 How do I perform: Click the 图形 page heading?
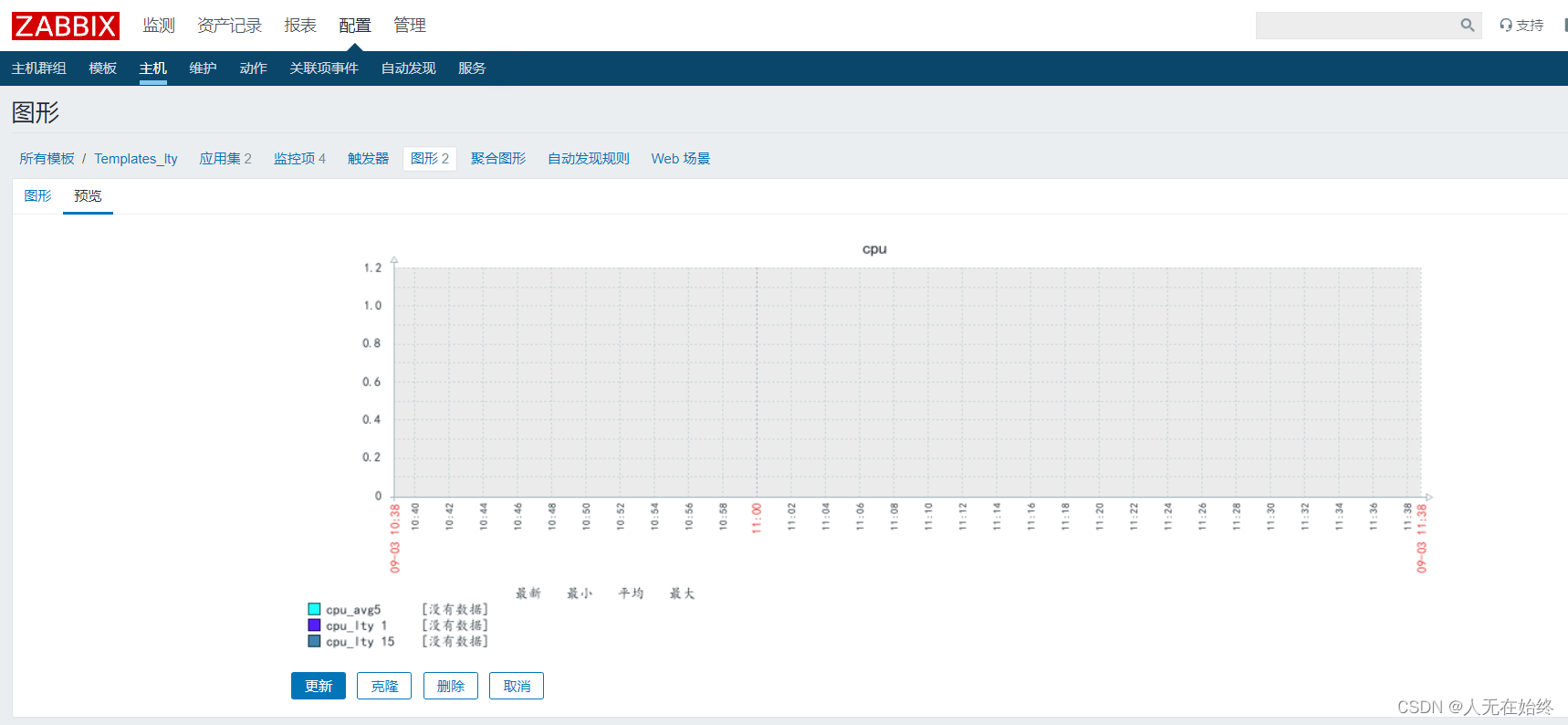[36, 112]
